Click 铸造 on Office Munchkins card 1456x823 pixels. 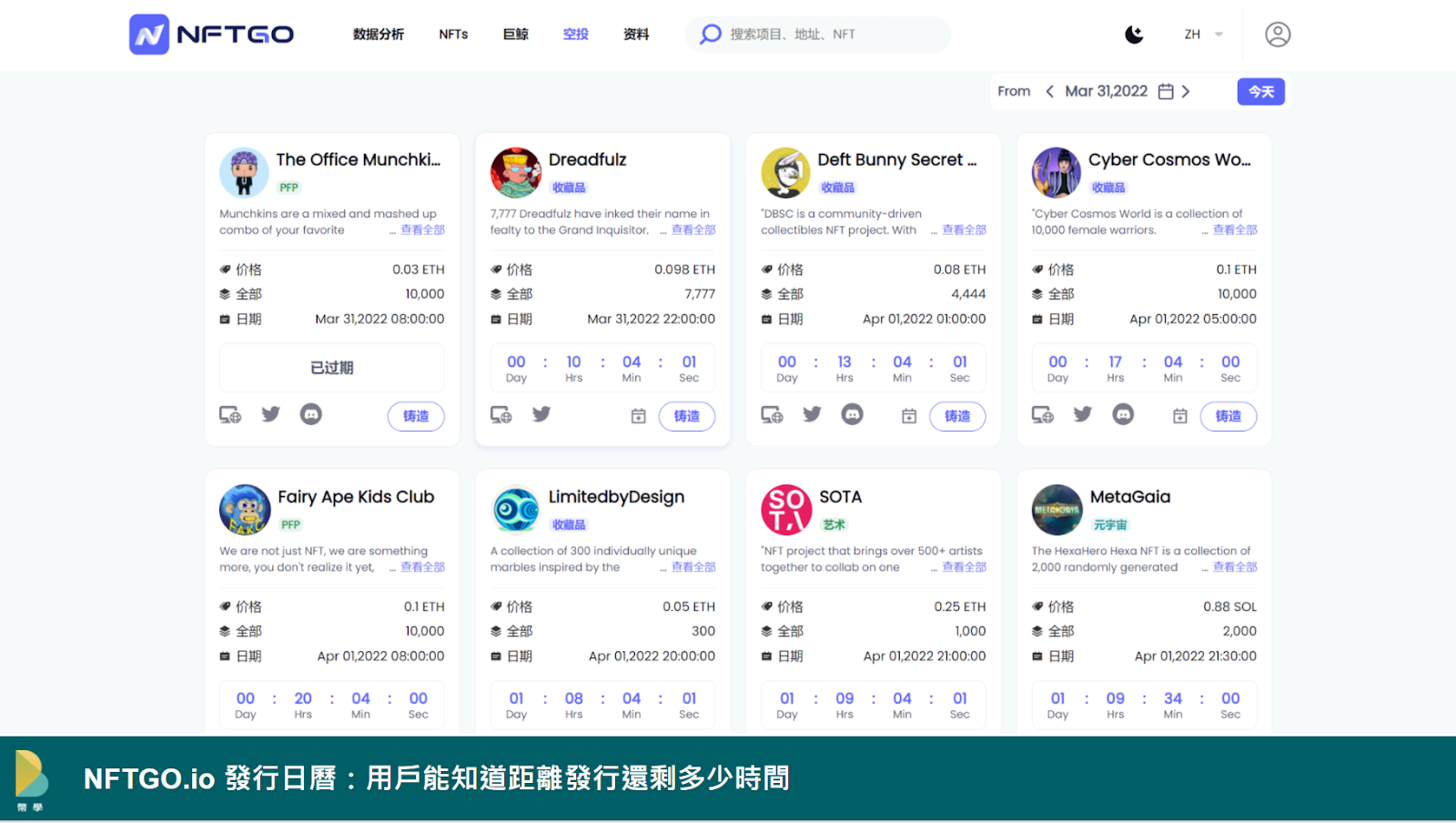coord(416,416)
